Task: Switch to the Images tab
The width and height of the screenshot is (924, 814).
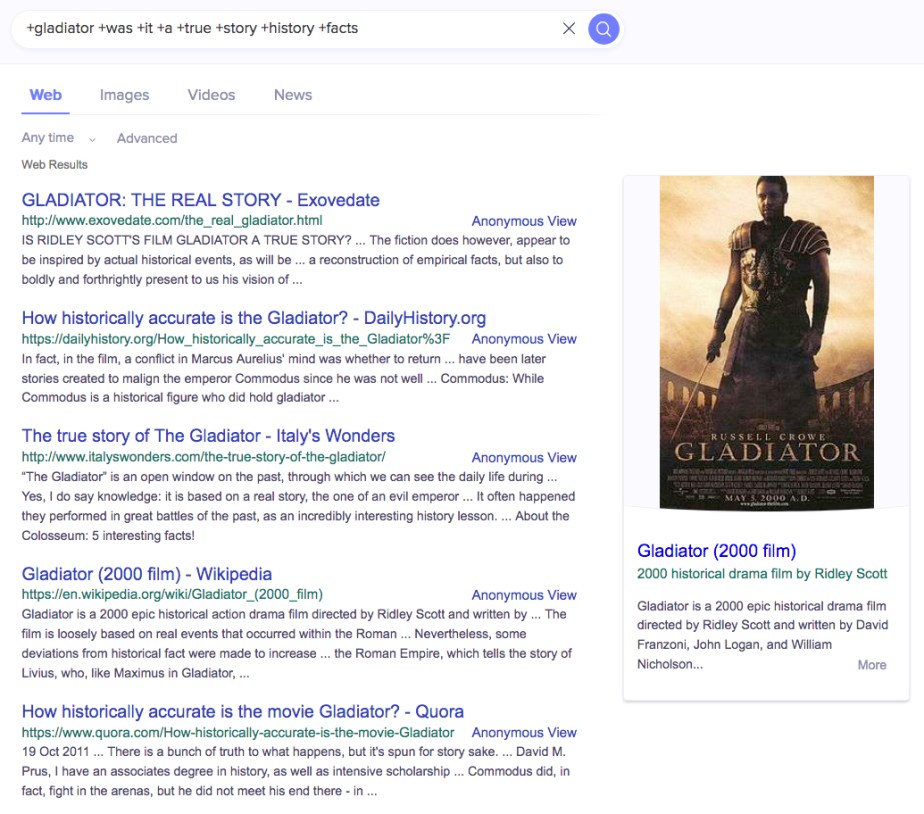Action: [124, 95]
